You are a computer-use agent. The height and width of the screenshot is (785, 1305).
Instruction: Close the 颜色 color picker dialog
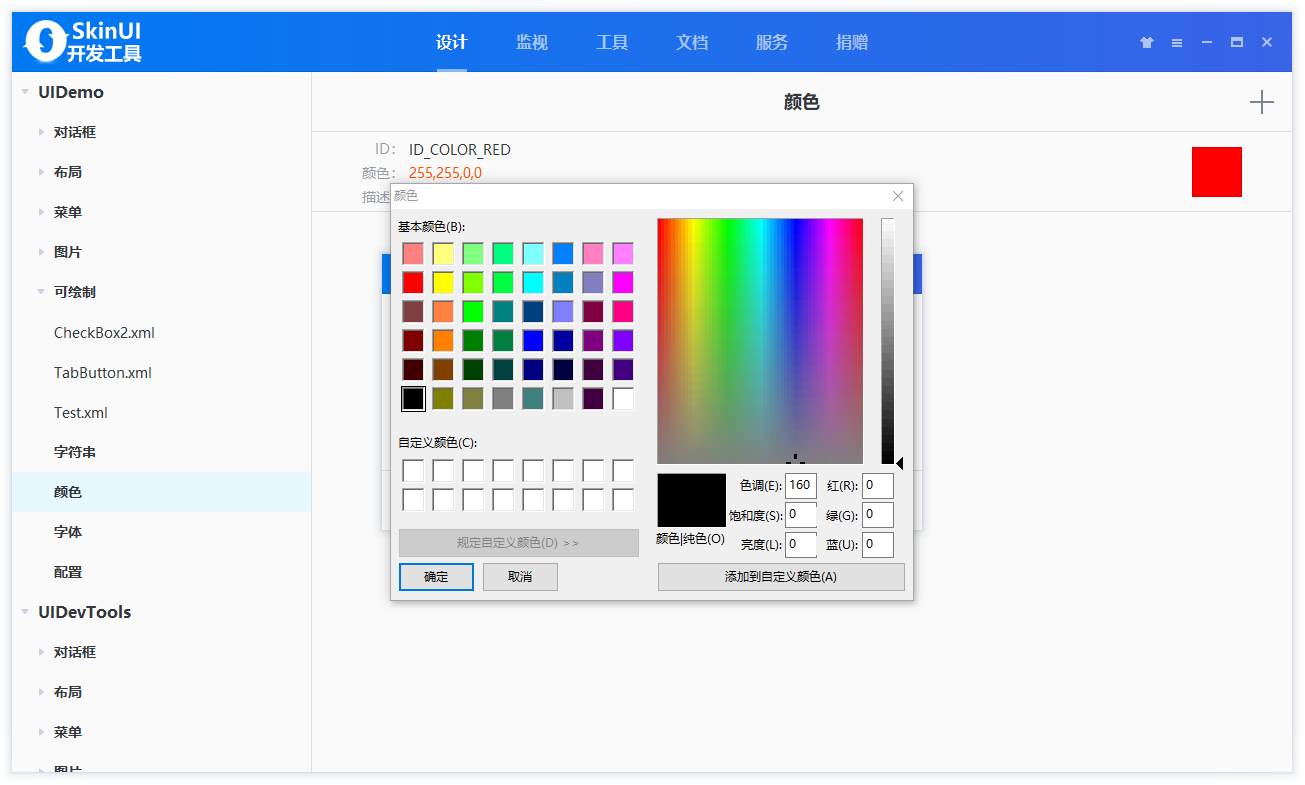click(x=898, y=196)
